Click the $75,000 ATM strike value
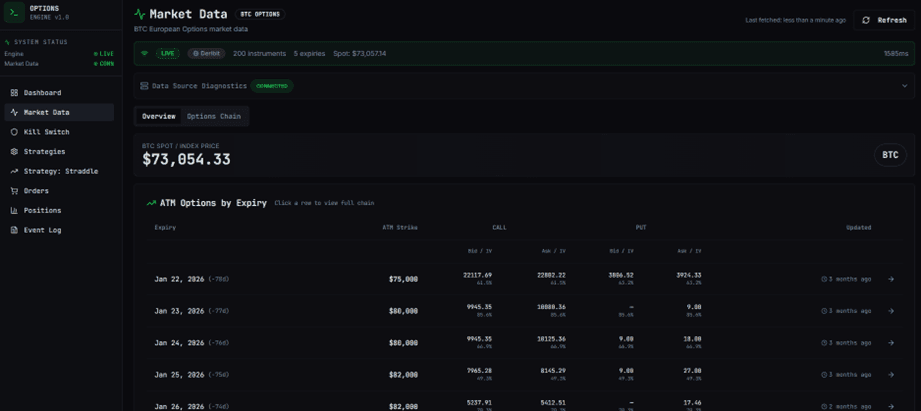 click(x=403, y=279)
